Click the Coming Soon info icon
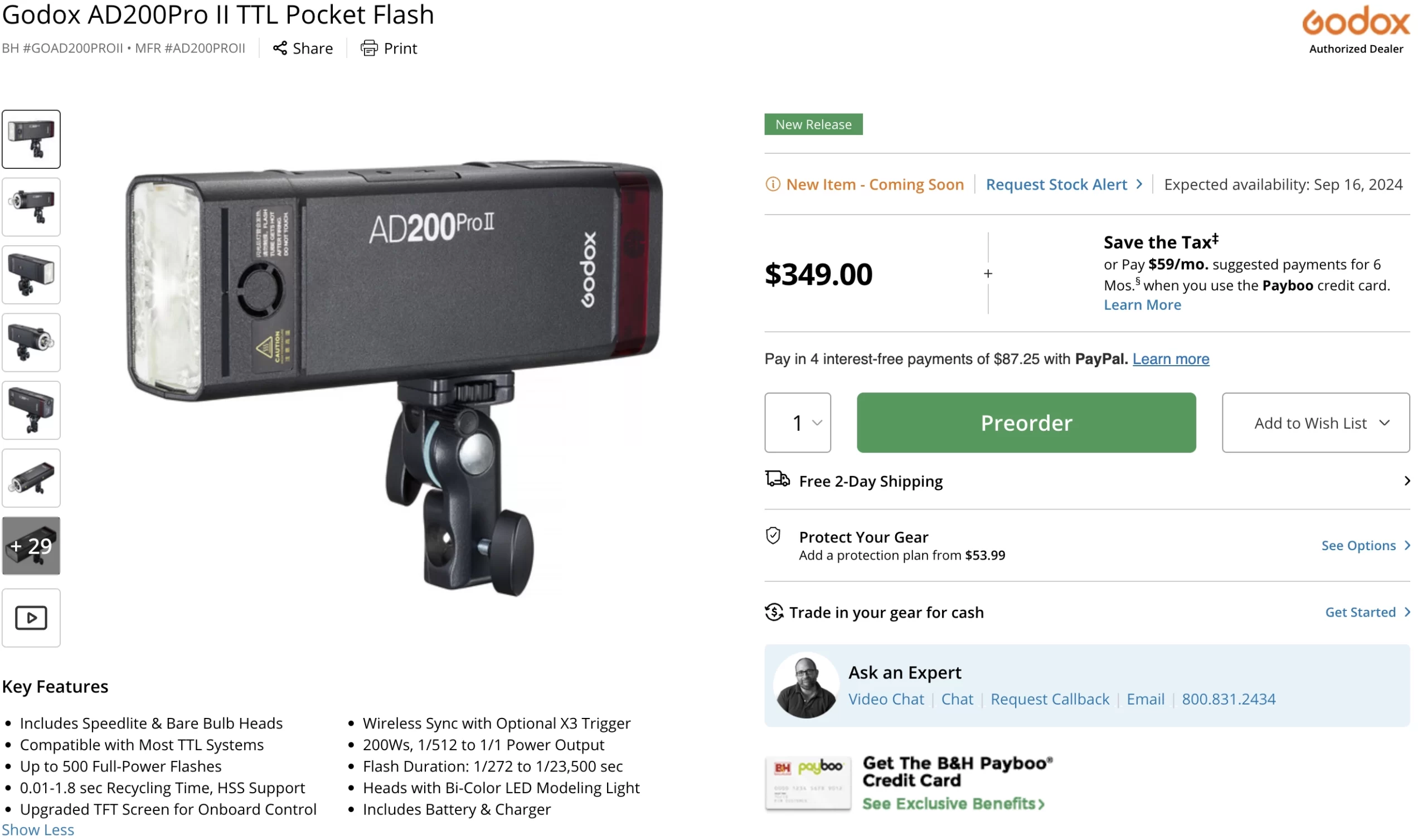Screen dimensions: 1427x840 pos(773,184)
